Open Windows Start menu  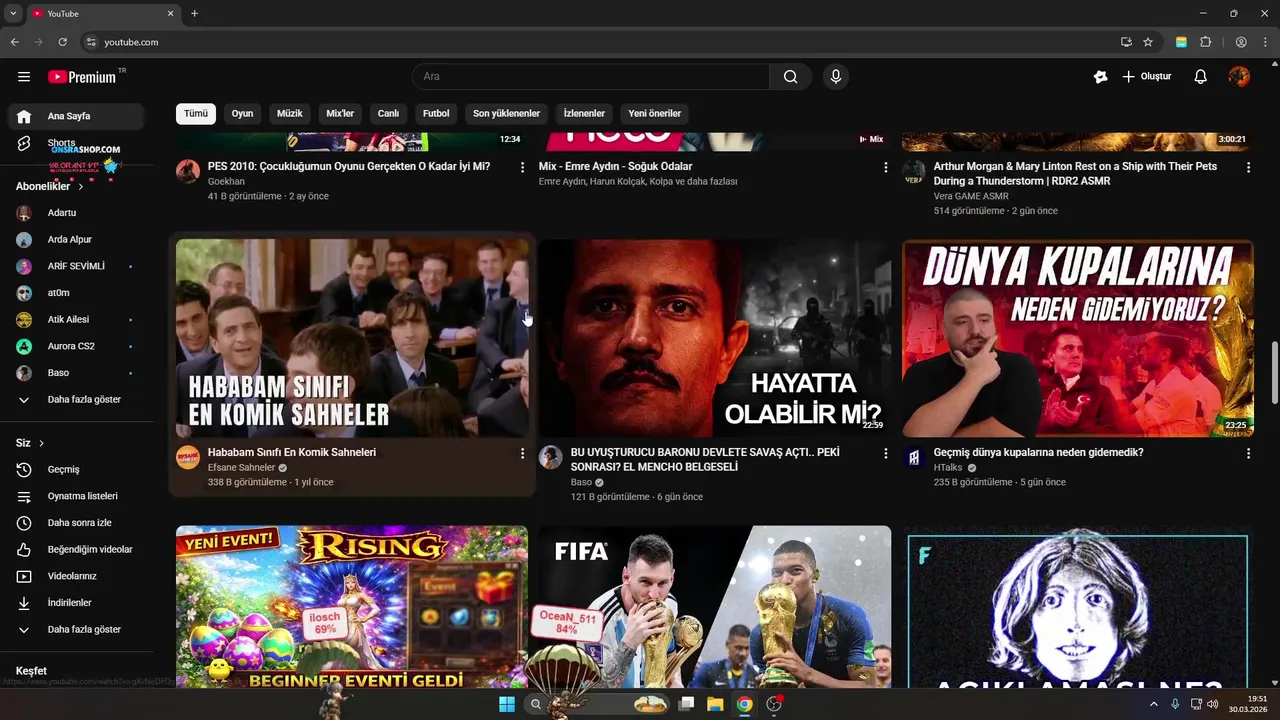coord(507,704)
